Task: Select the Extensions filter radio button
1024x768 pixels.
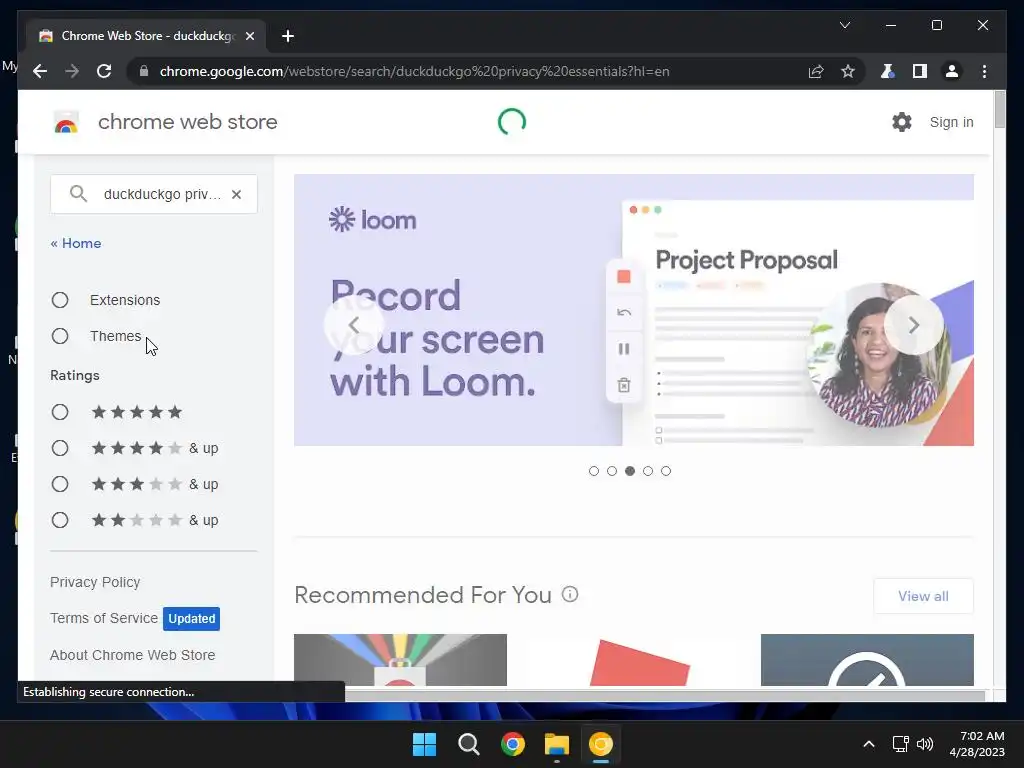Action: click(60, 300)
